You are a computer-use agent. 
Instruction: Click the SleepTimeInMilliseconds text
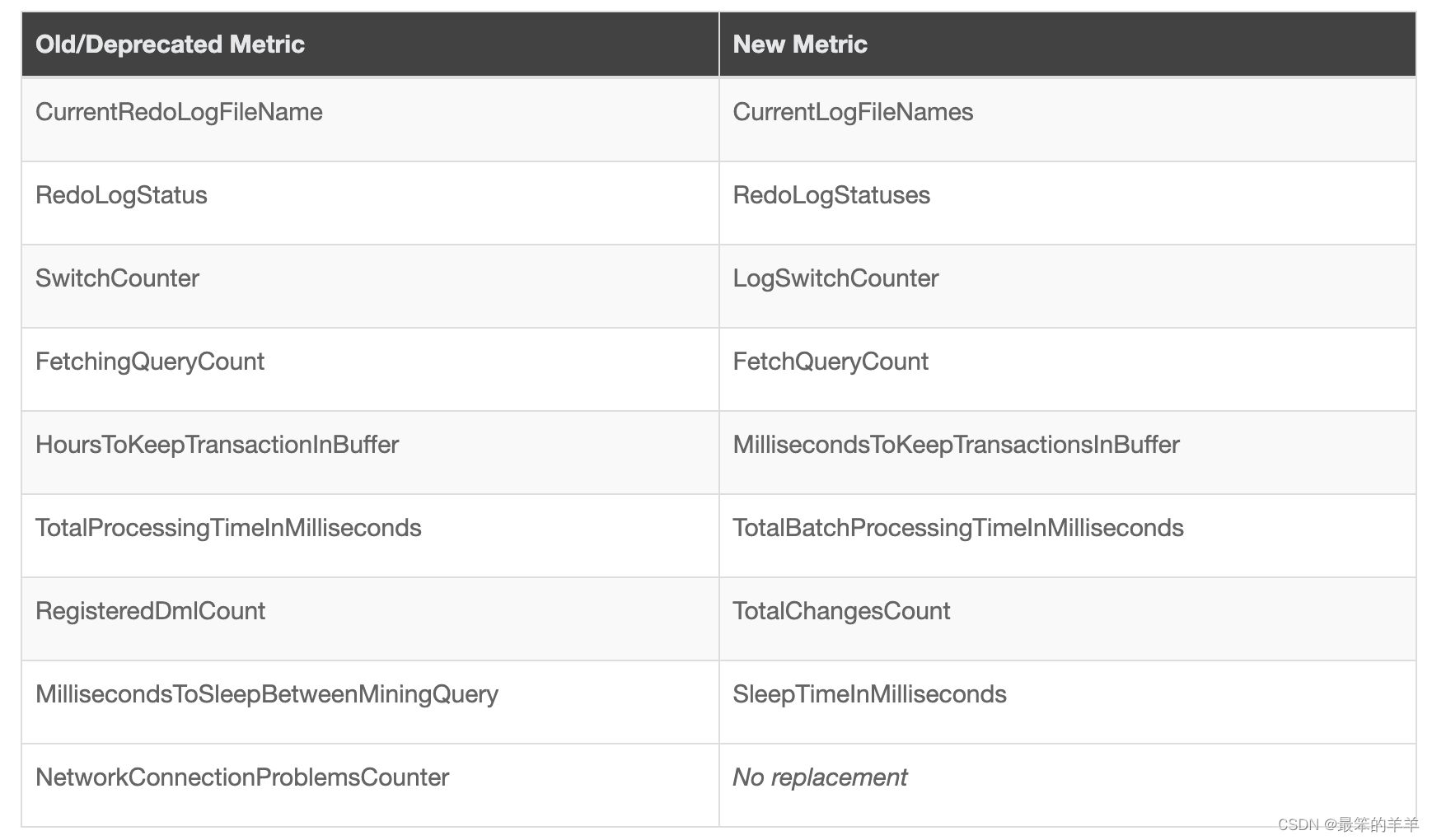point(869,694)
